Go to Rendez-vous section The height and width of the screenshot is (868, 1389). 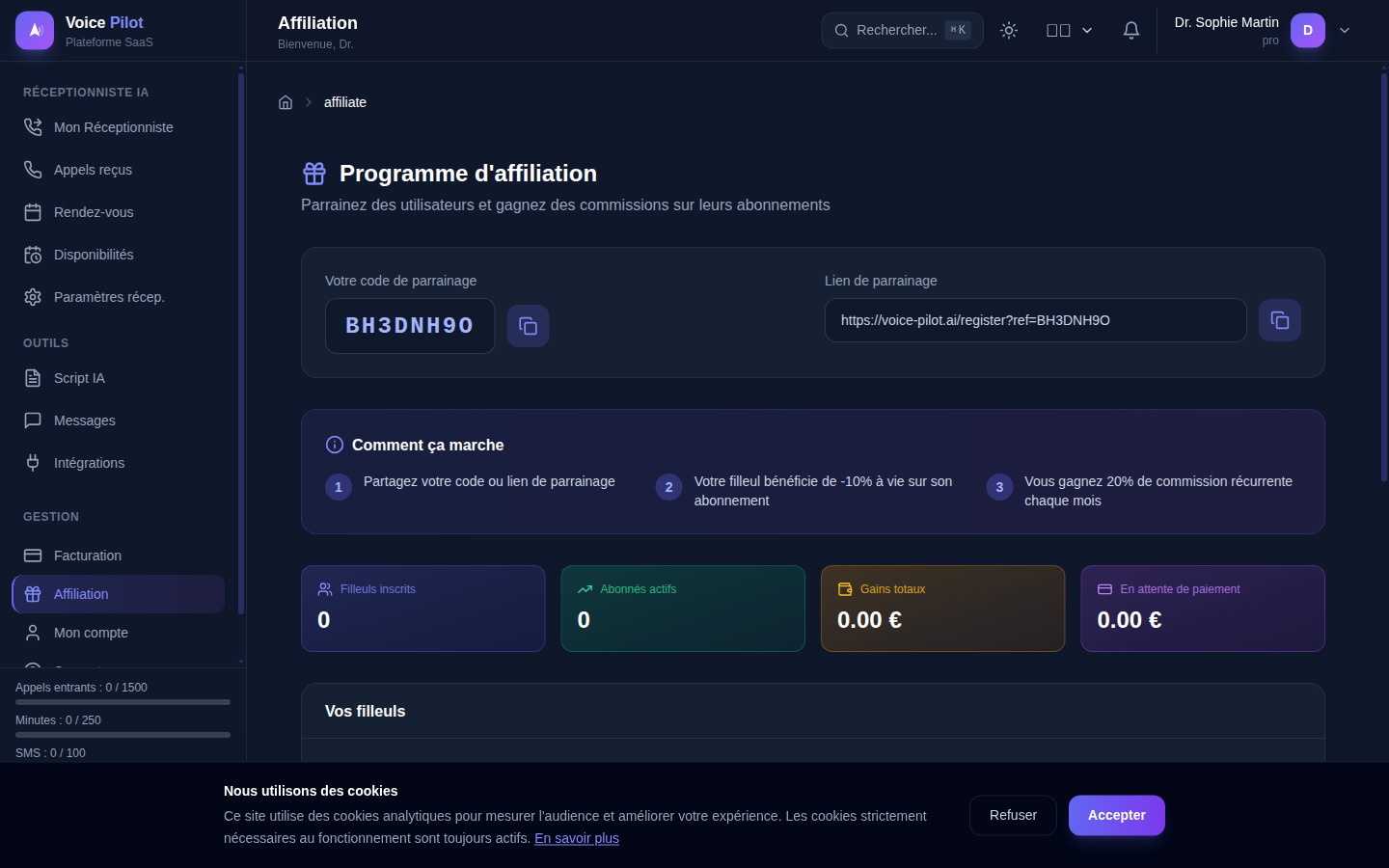pyautogui.click(x=118, y=212)
